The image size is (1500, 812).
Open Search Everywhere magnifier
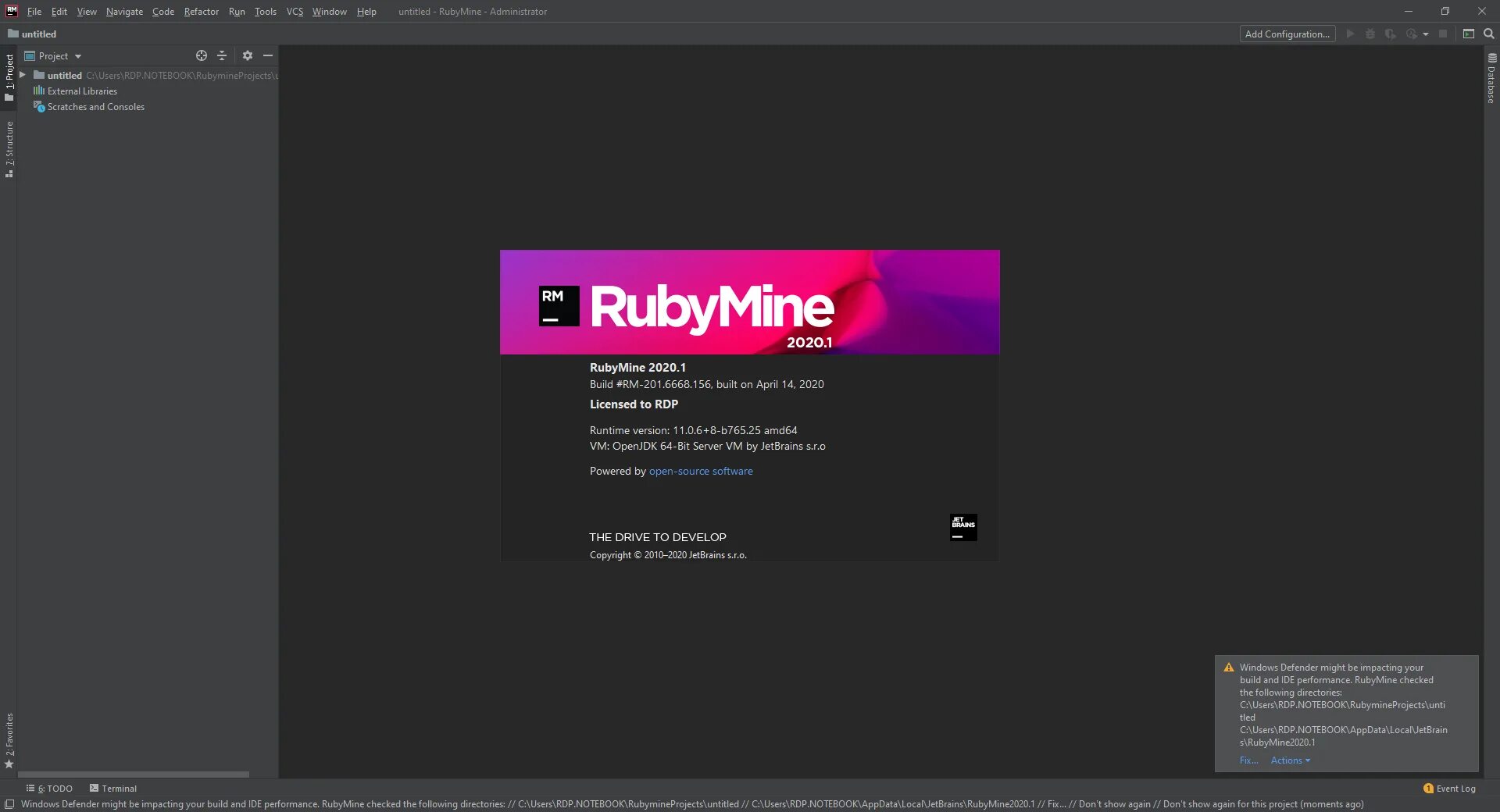1488,34
